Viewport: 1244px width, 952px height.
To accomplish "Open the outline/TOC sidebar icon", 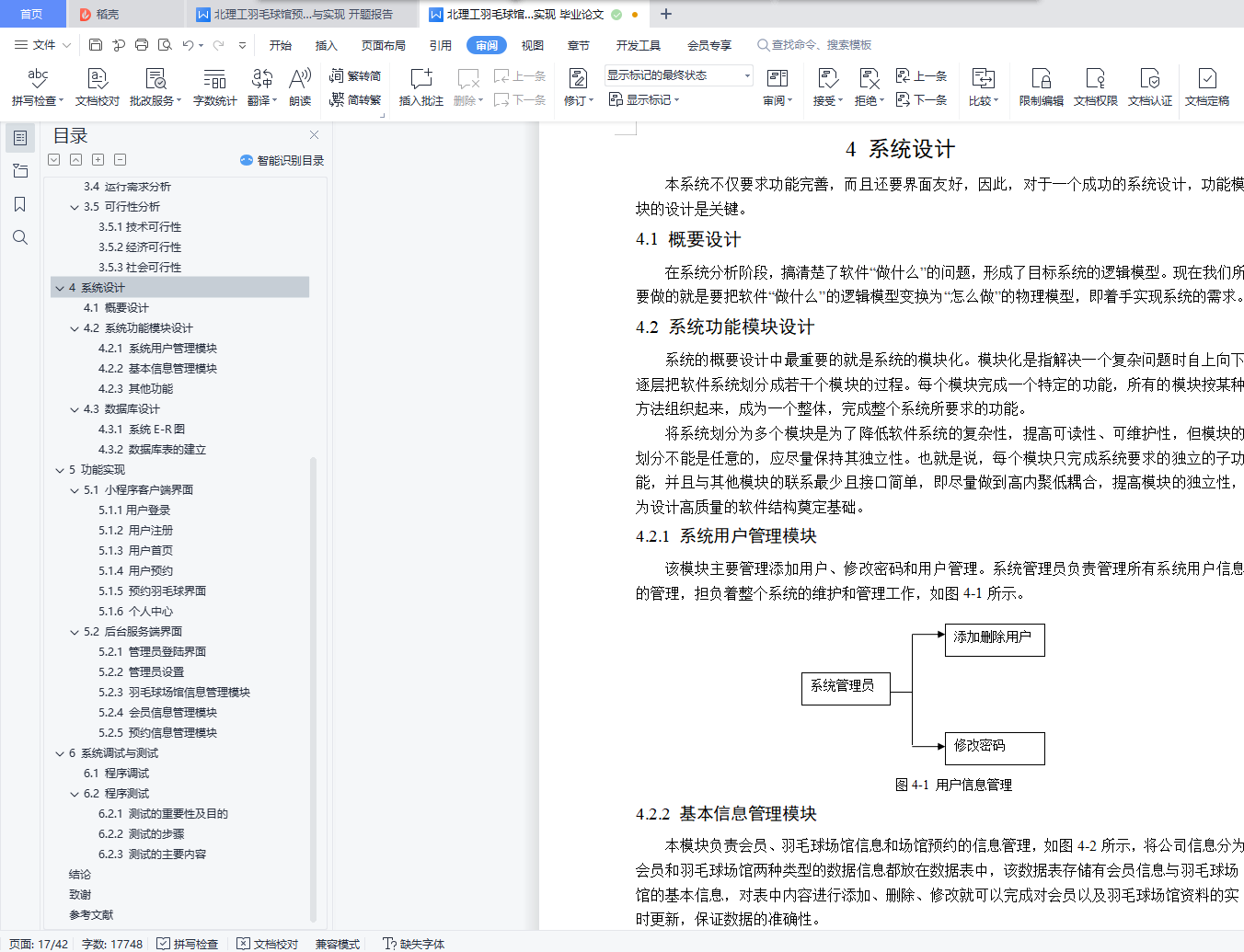I will click(x=20, y=138).
